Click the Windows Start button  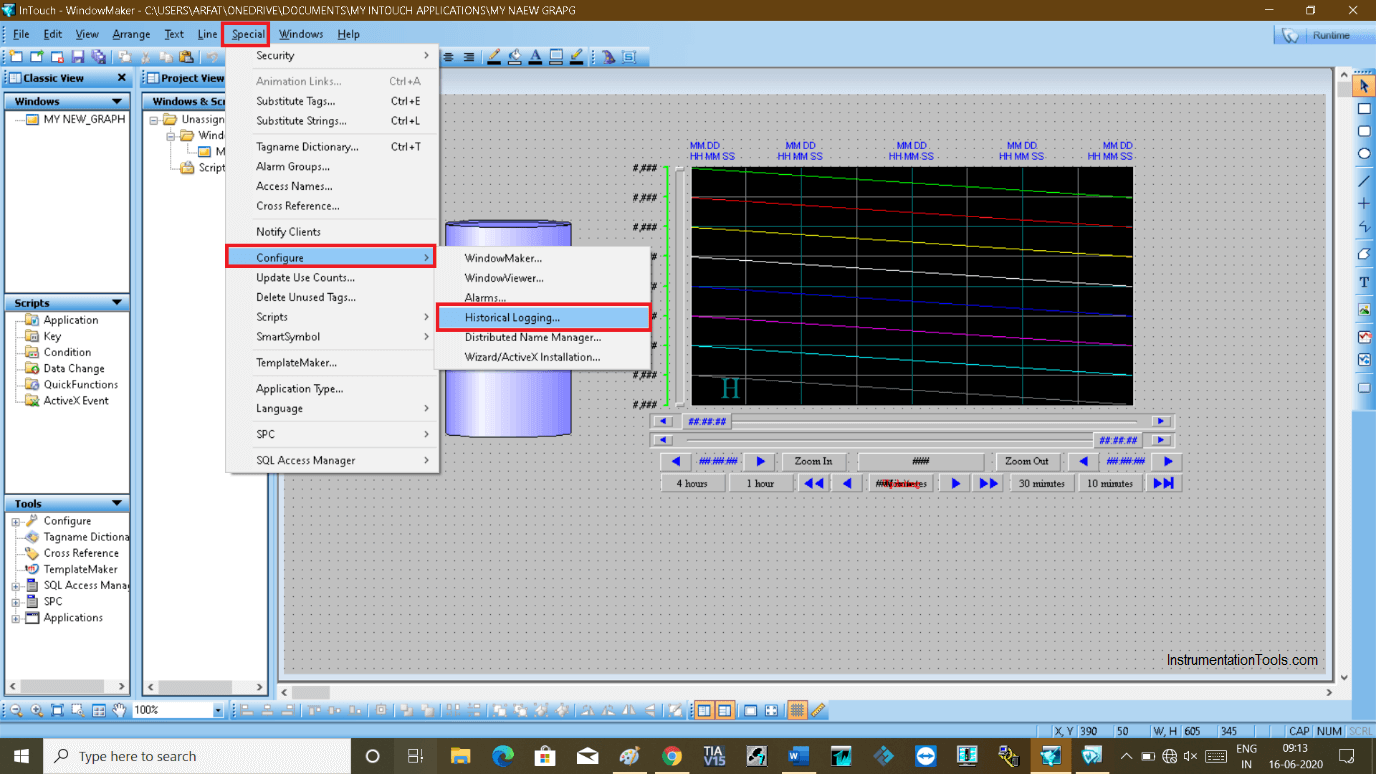(x=22, y=756)
